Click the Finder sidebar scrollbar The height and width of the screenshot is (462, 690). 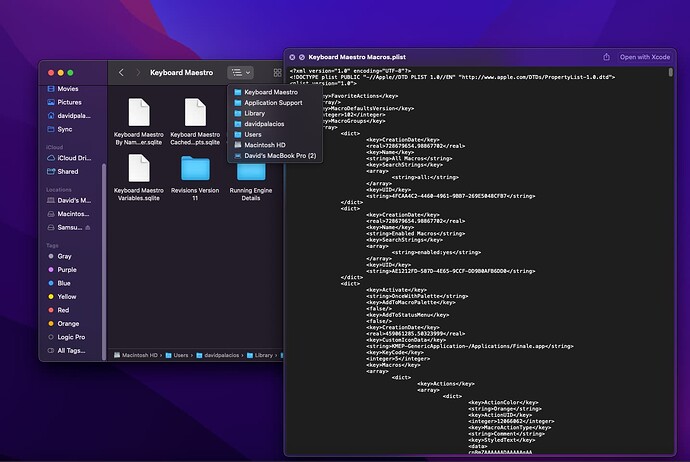point(104,262)
